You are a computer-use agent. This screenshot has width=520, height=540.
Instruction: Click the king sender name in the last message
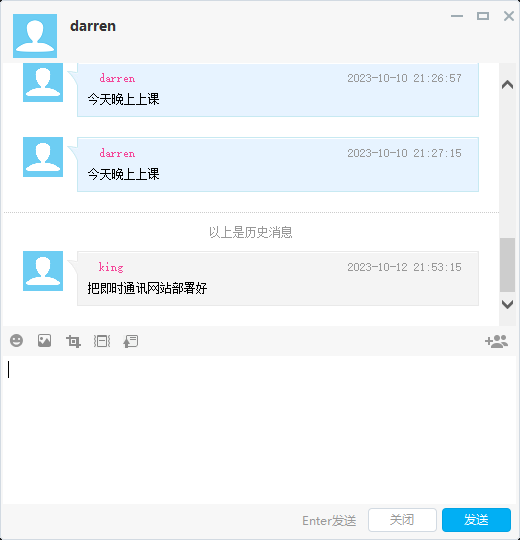(111, 267)
